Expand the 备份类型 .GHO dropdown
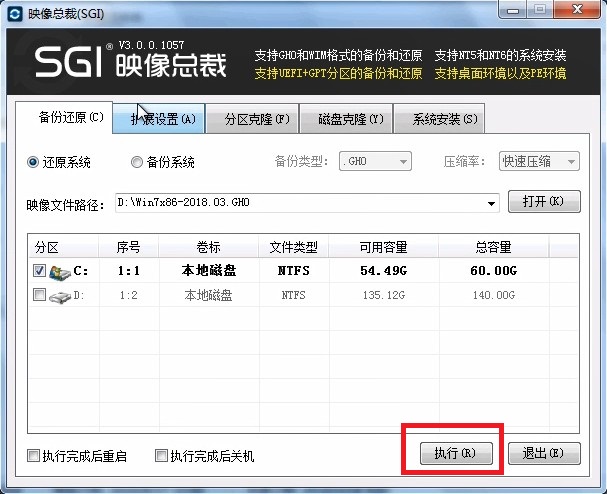The image size is (607, 494). (x=375, y=162)
